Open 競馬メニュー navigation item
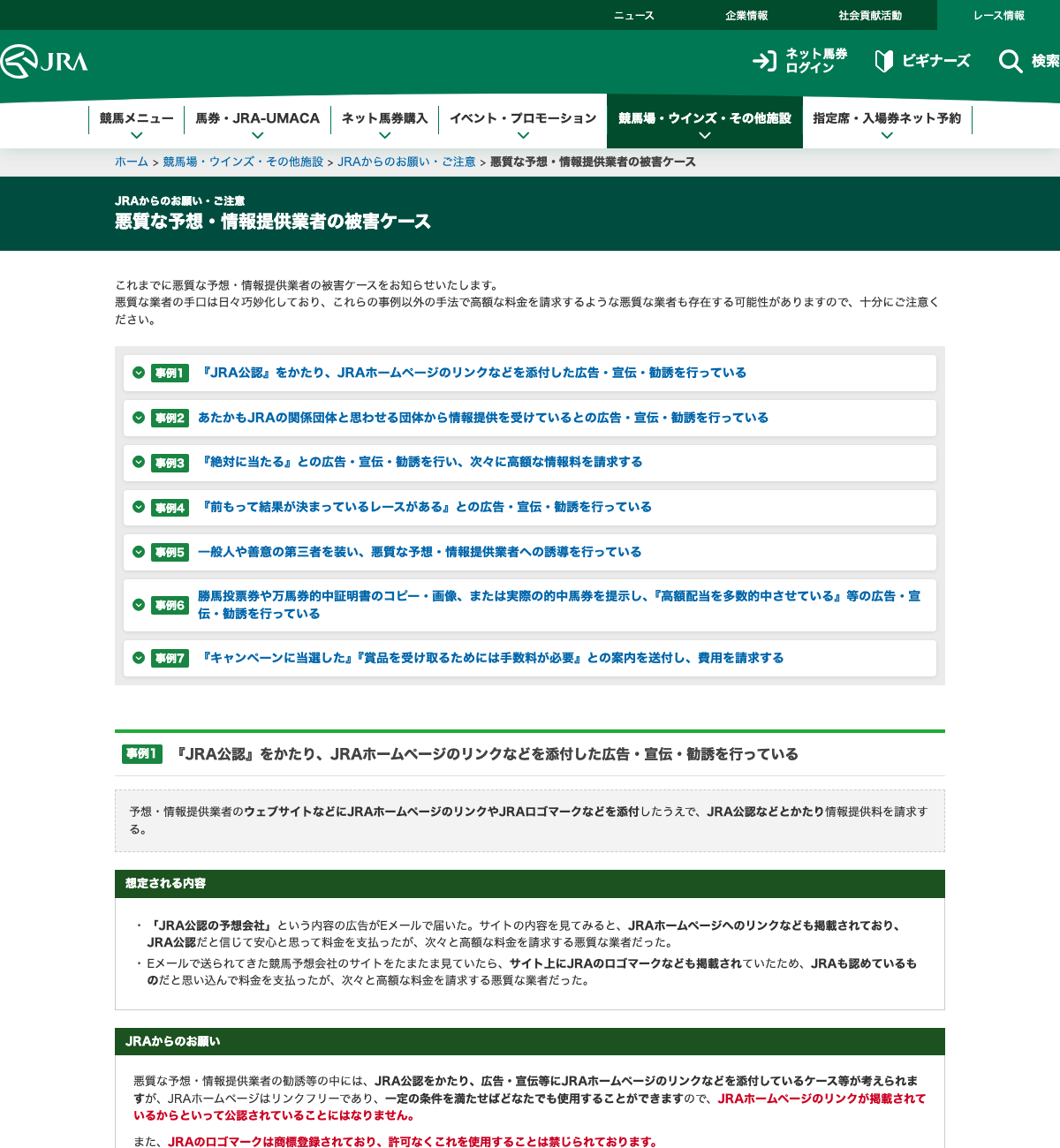Image resolution: width=1060 pixels, height=1148 pixels. click(136, 117)
